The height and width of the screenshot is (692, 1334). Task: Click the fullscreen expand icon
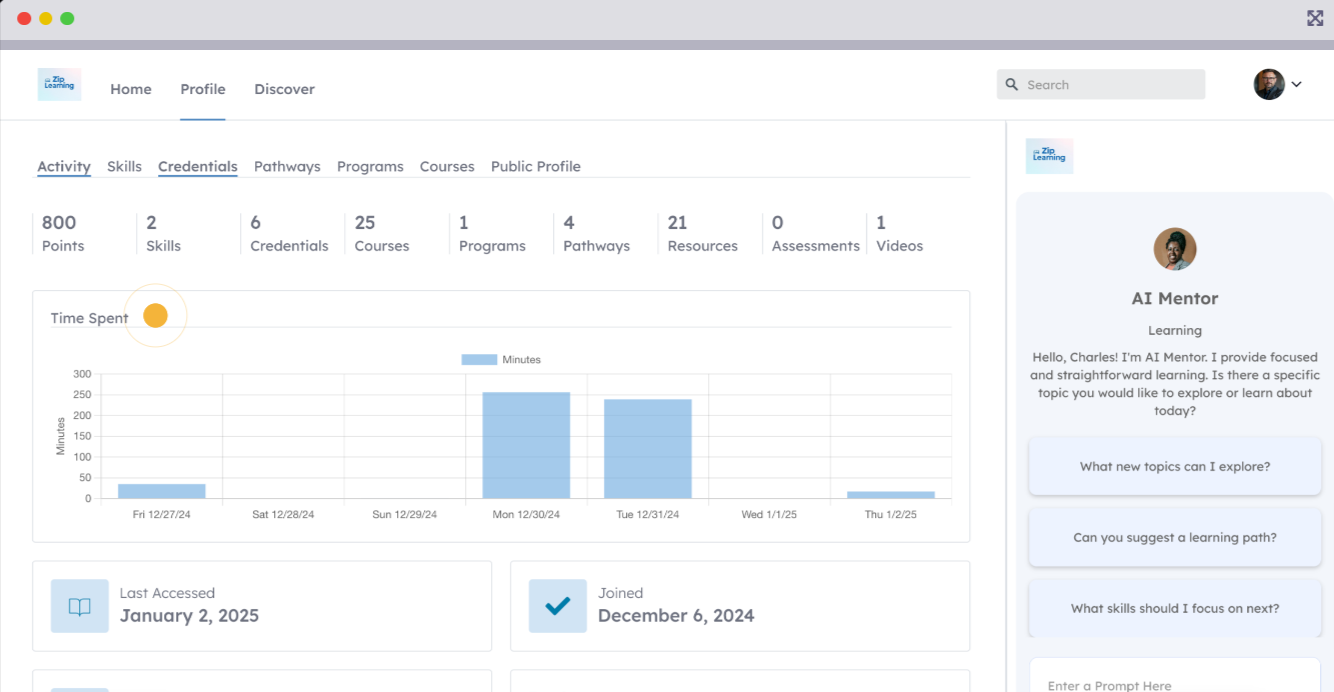tap(1314, 17)
